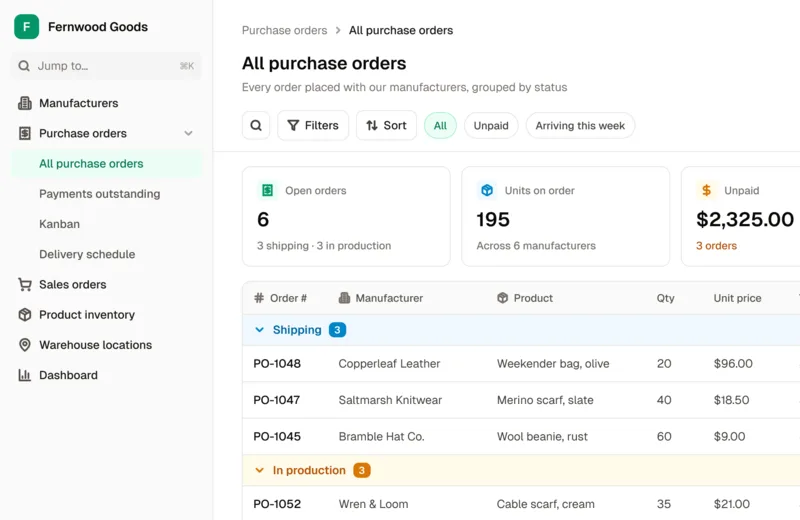Collapse the Shipping group chevron
The image size is (800, 520).
tap(259, 330)
